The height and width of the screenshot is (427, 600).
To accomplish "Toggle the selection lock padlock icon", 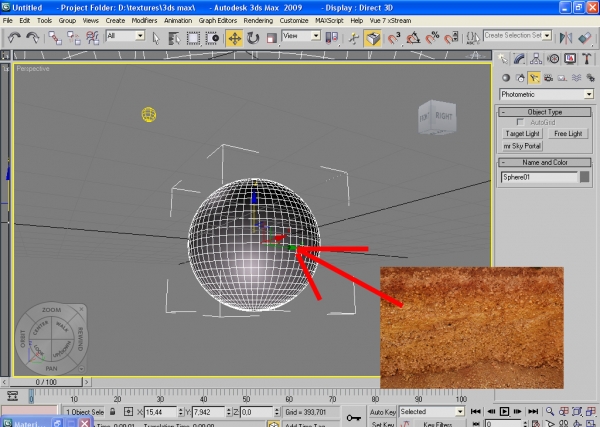I will click(x=112, y=412).
